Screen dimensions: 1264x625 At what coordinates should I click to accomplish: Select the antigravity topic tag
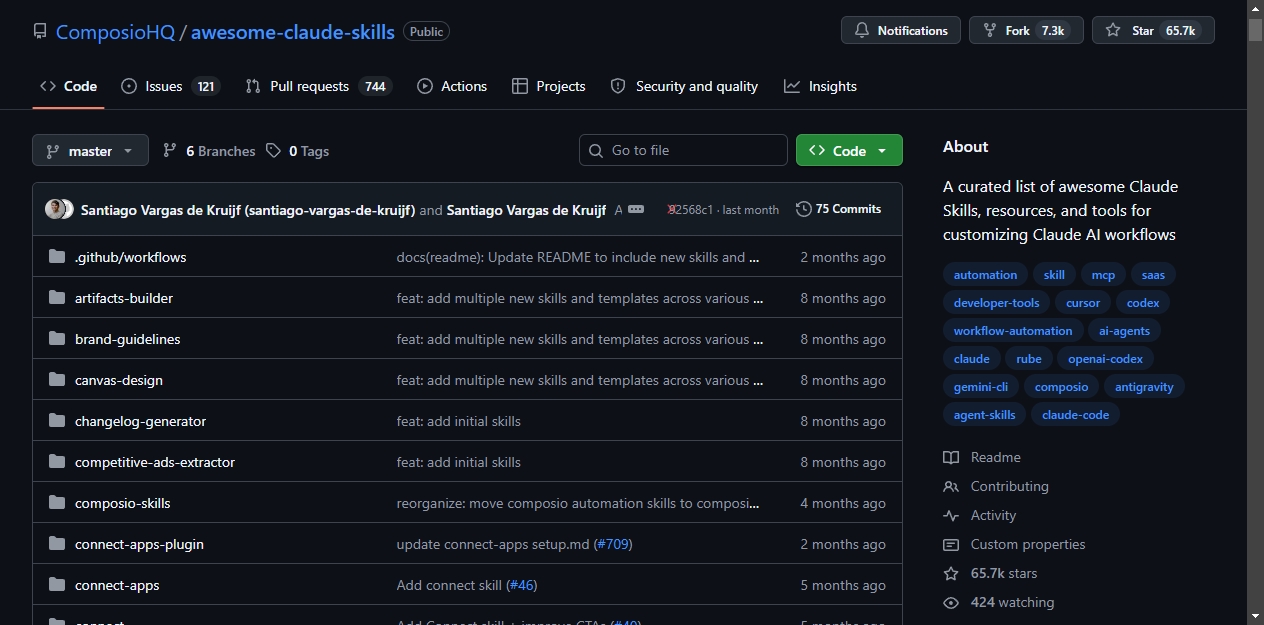click(x=1144, y=387)
